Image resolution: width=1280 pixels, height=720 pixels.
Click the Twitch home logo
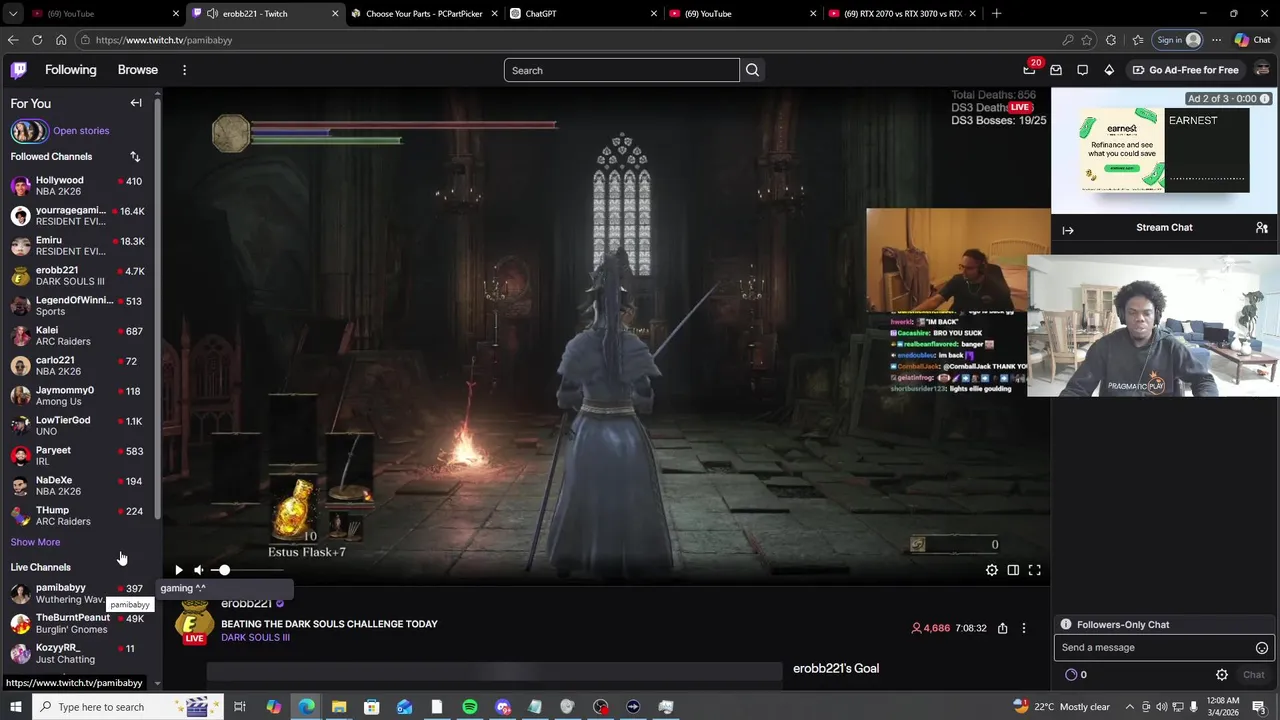(x=19, y=70)
